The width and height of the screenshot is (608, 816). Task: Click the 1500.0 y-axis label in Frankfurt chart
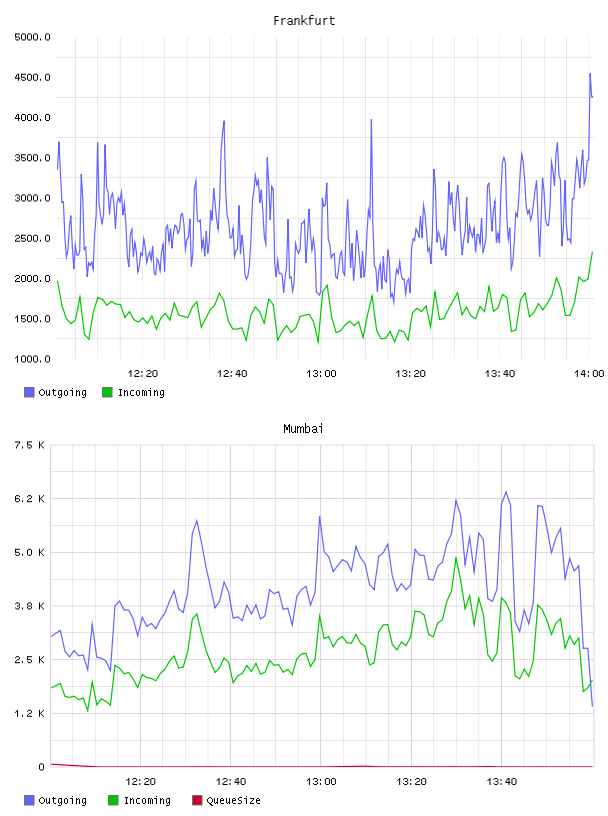(x=32, y=319)
